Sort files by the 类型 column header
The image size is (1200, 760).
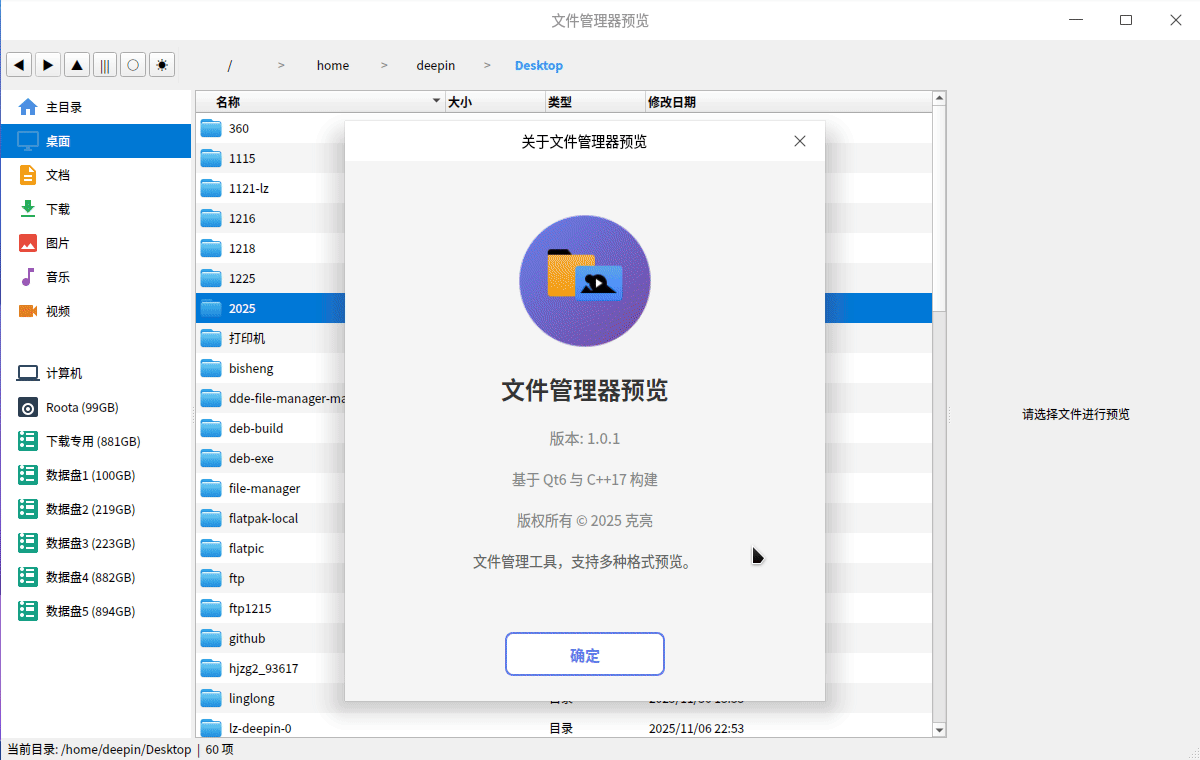(595, 102)
